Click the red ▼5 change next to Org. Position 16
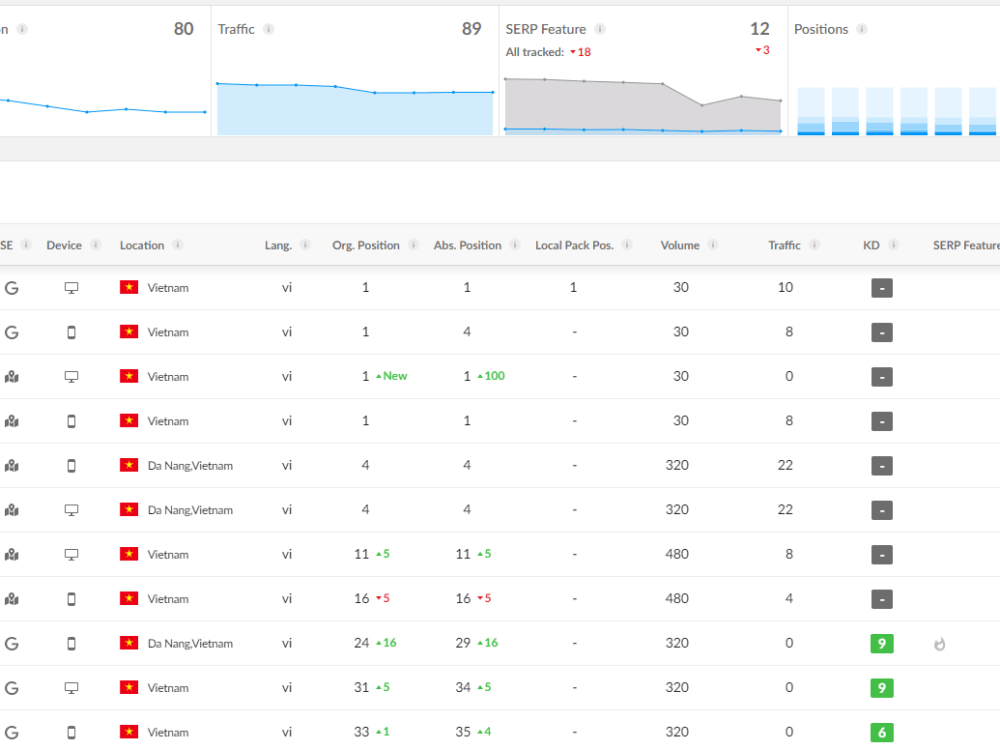The width and height of the screenshot is (1000, 750). tap(383, 598)
